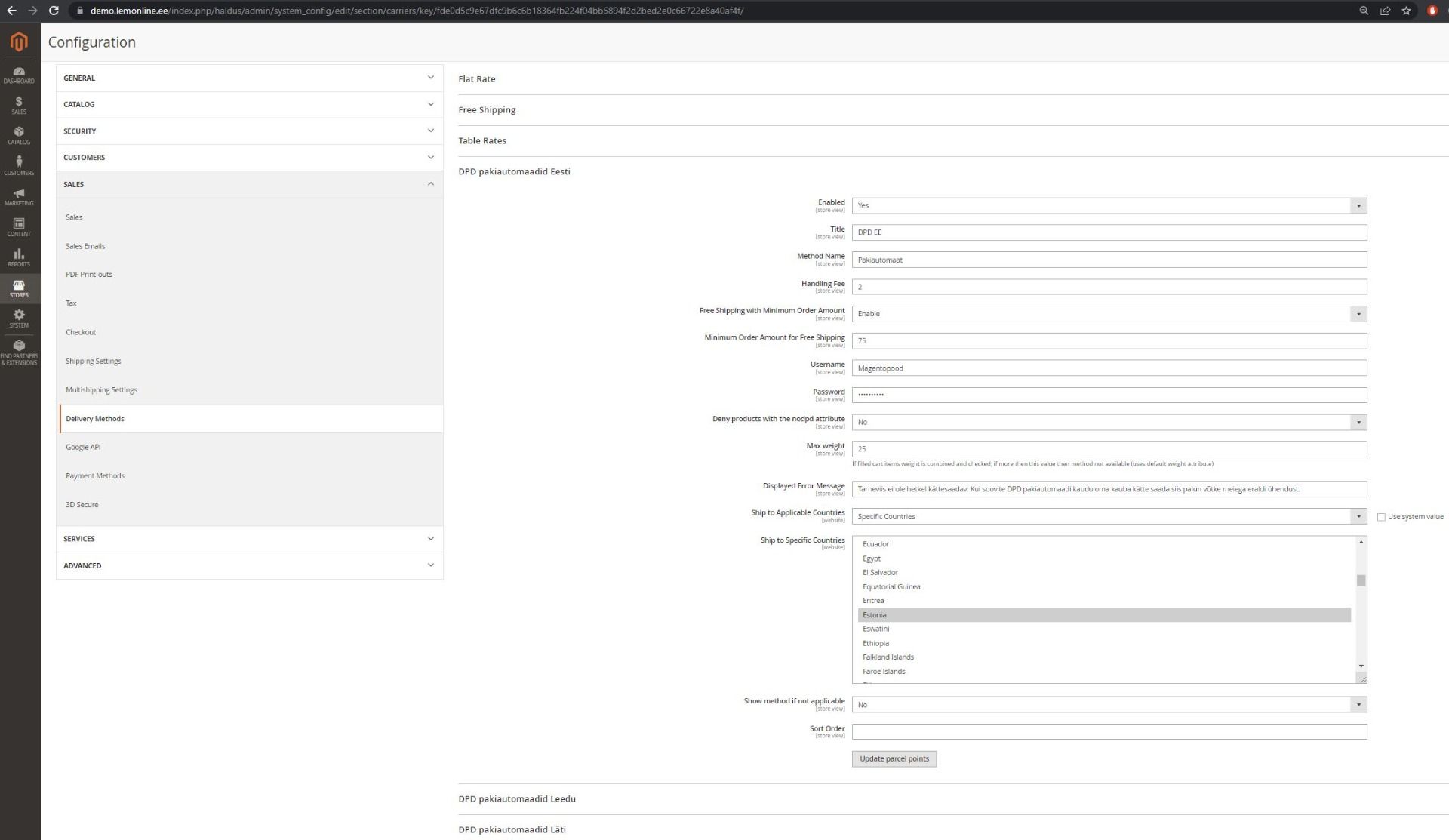The height and width of the screenshot is (840, 1449).
Task: Focus the Method Name input field
Action: 1109,260
